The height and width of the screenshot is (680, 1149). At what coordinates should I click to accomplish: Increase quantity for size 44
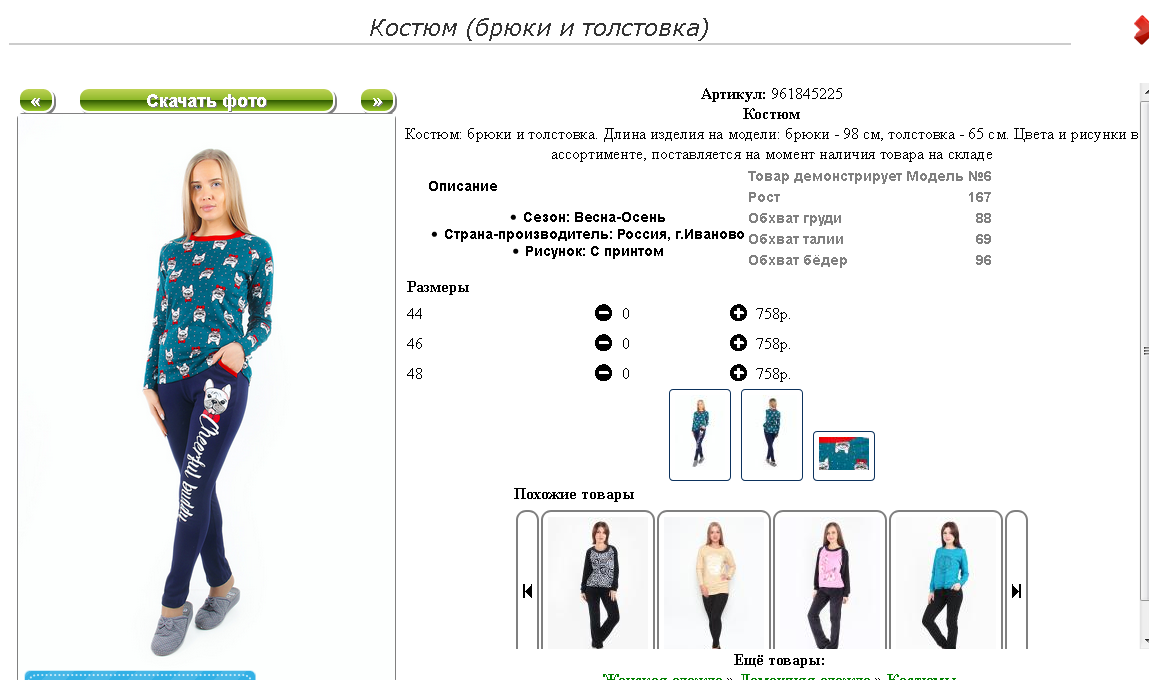tap(738, 313)
